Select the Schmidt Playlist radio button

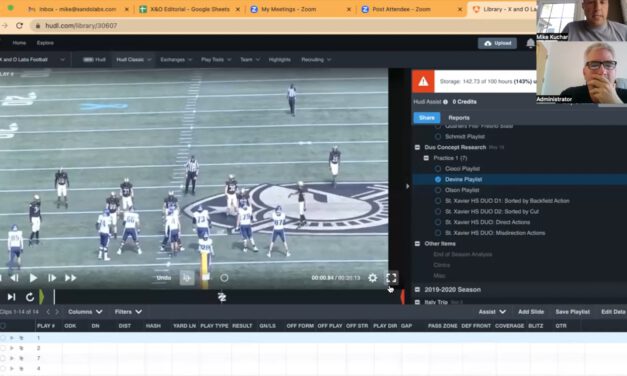(438, 137)
